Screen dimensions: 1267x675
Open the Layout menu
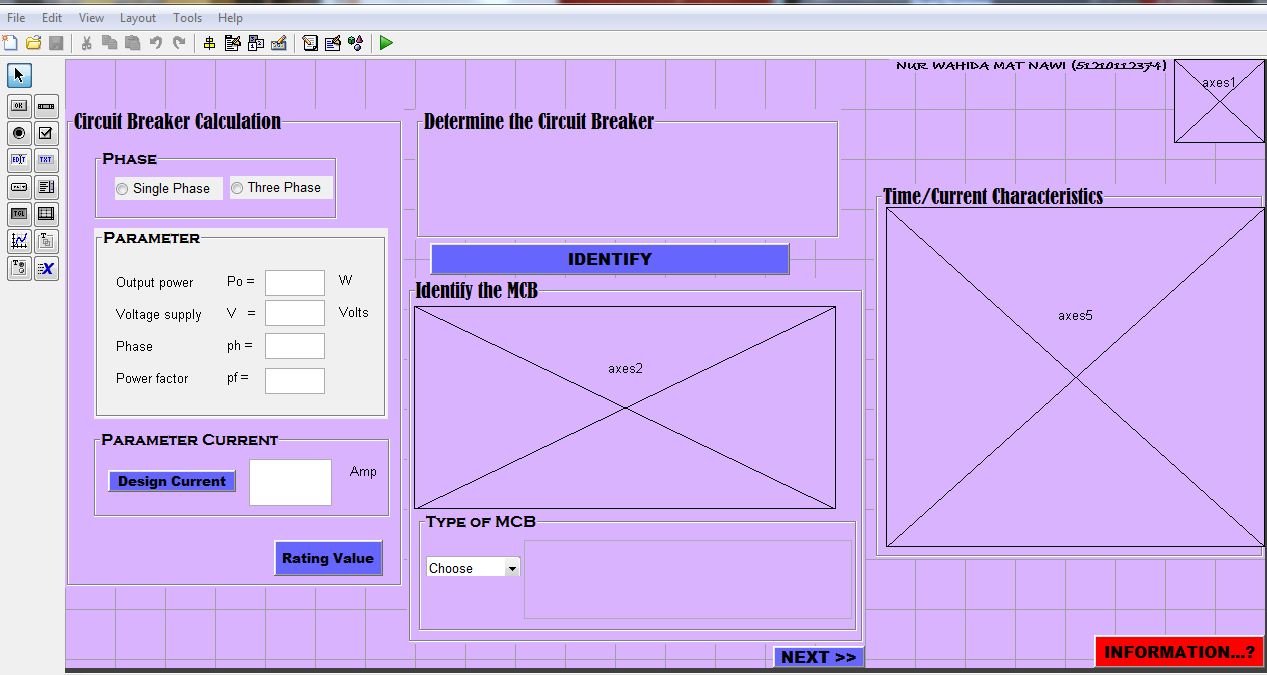[137, 17]
